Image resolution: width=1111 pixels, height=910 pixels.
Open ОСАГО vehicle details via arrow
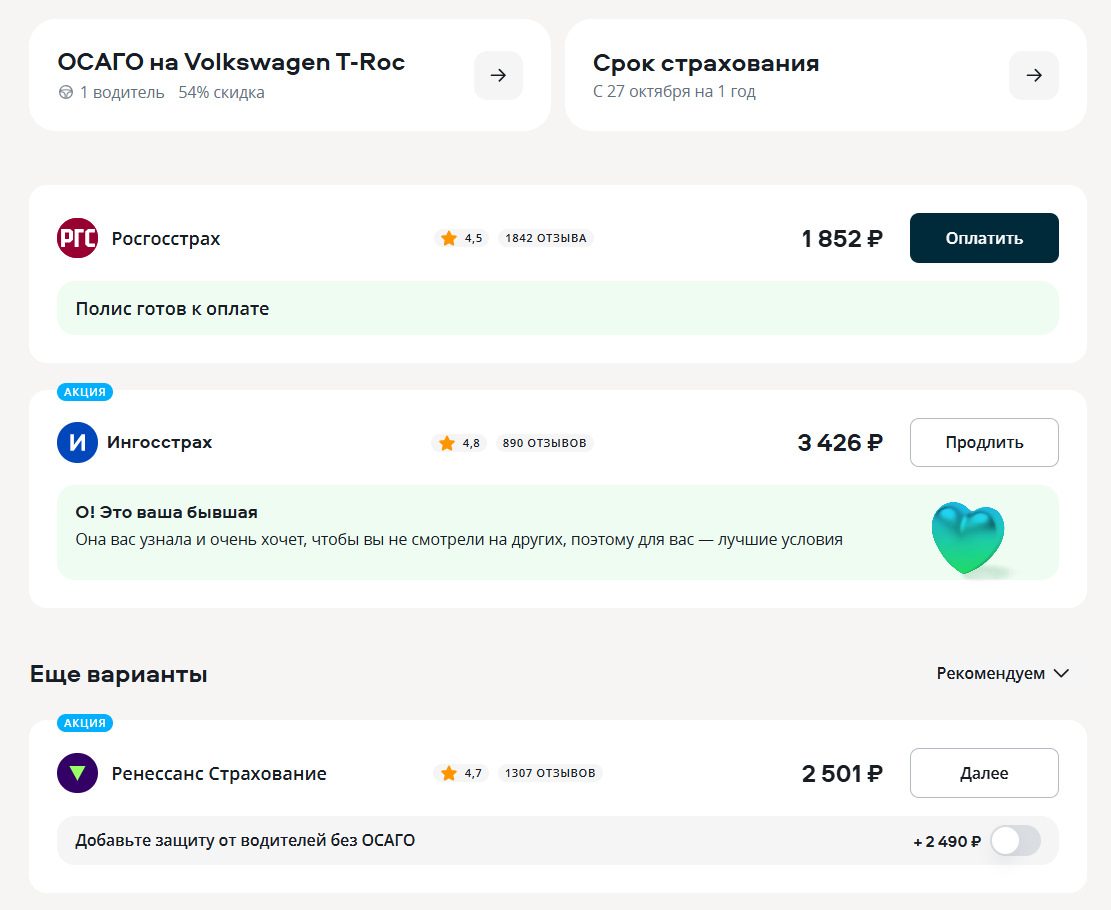(498, 75)
